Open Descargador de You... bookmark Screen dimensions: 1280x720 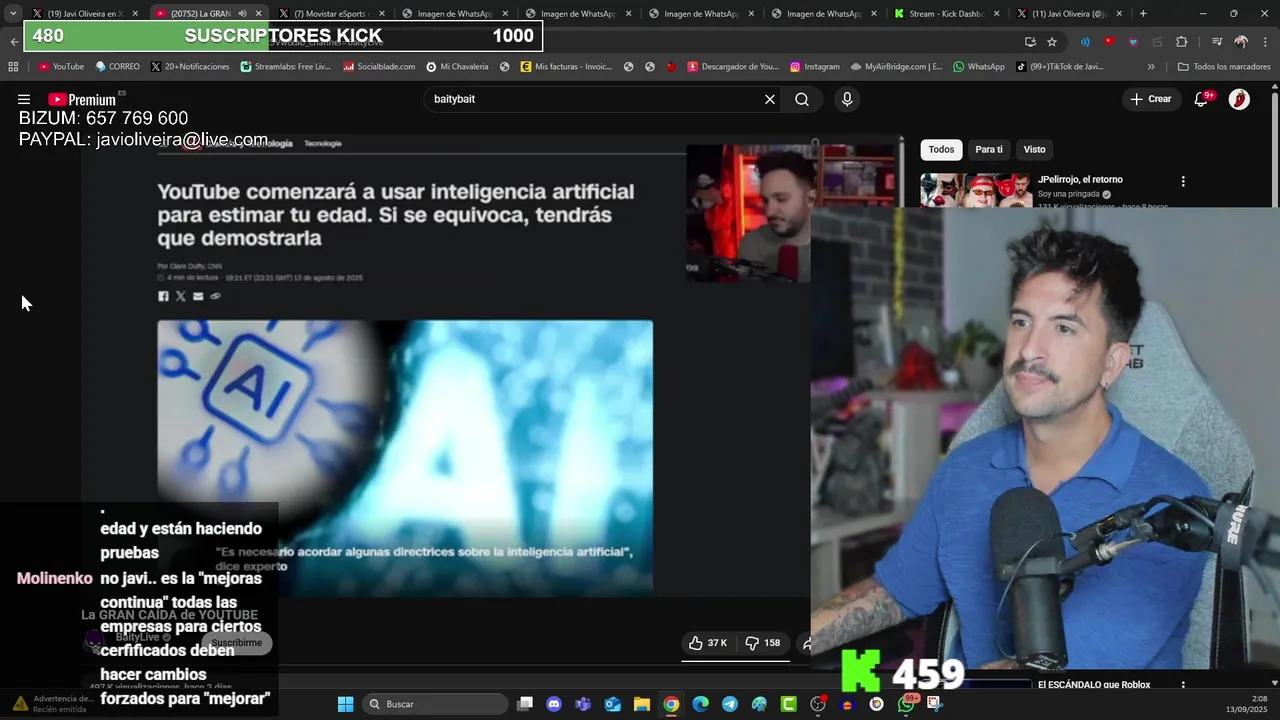click(733, 67)
